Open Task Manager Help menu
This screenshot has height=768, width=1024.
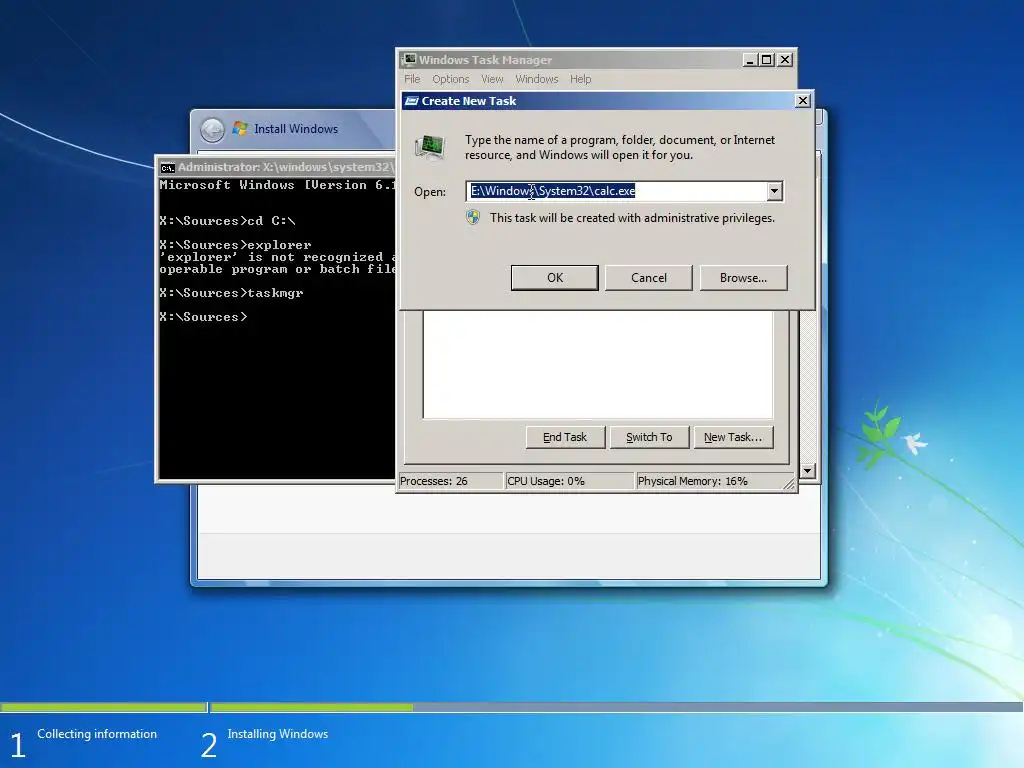point(581,79)
